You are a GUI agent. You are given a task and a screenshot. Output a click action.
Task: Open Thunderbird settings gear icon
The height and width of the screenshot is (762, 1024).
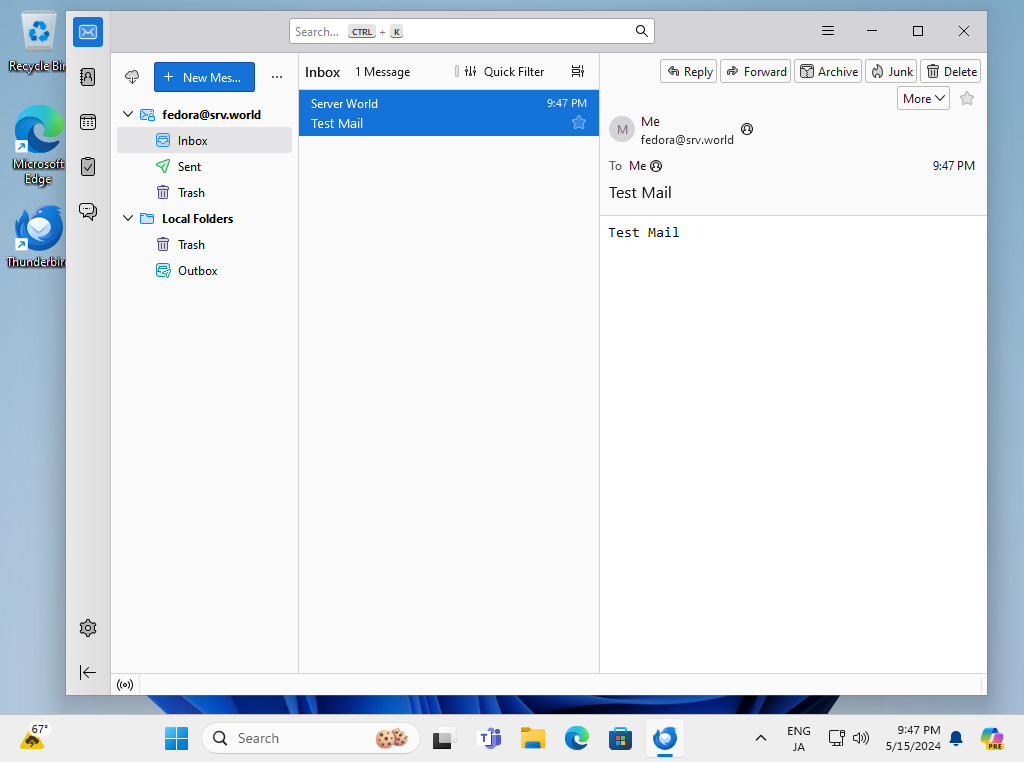pos(88,628)
